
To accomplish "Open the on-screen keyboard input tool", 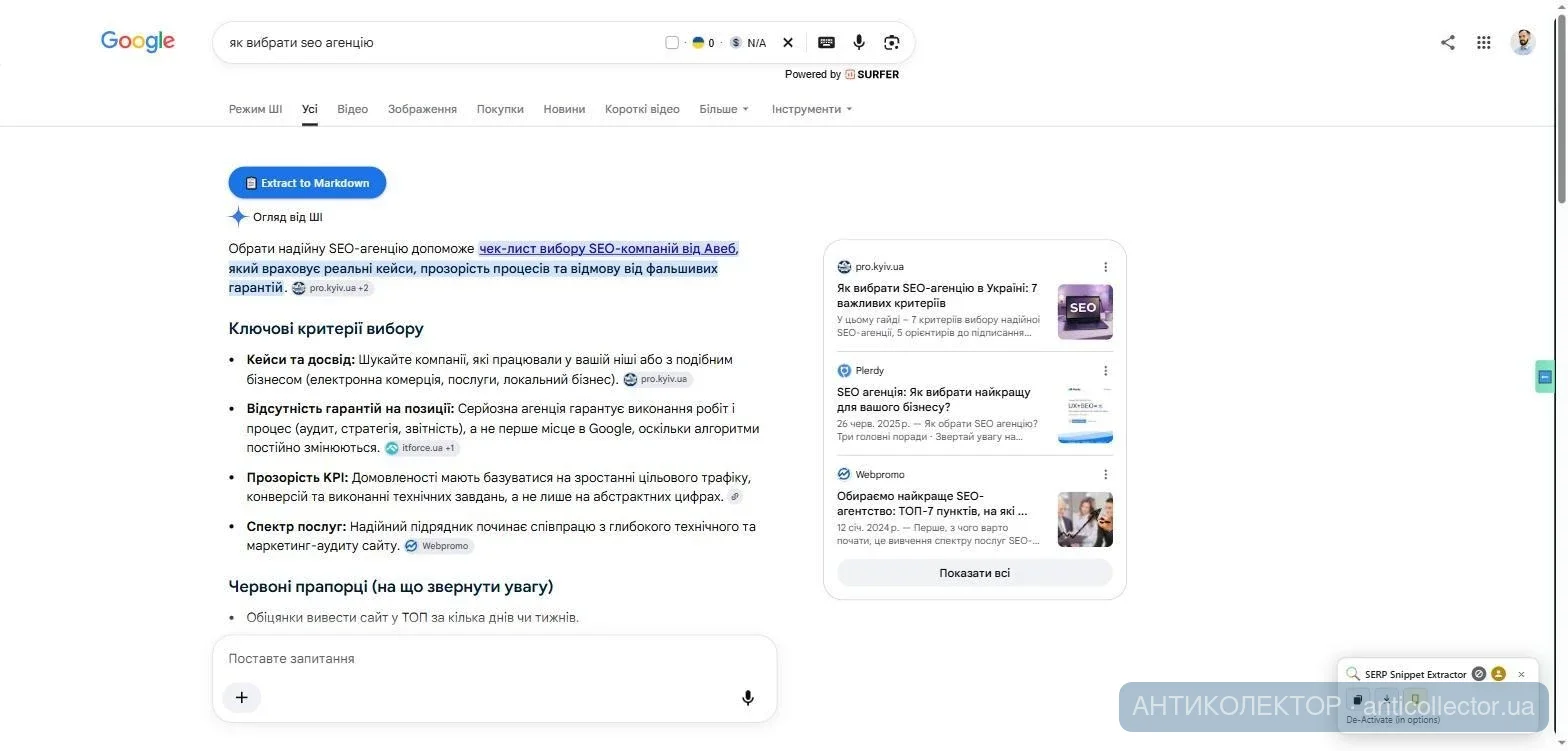I will point(826,42).
